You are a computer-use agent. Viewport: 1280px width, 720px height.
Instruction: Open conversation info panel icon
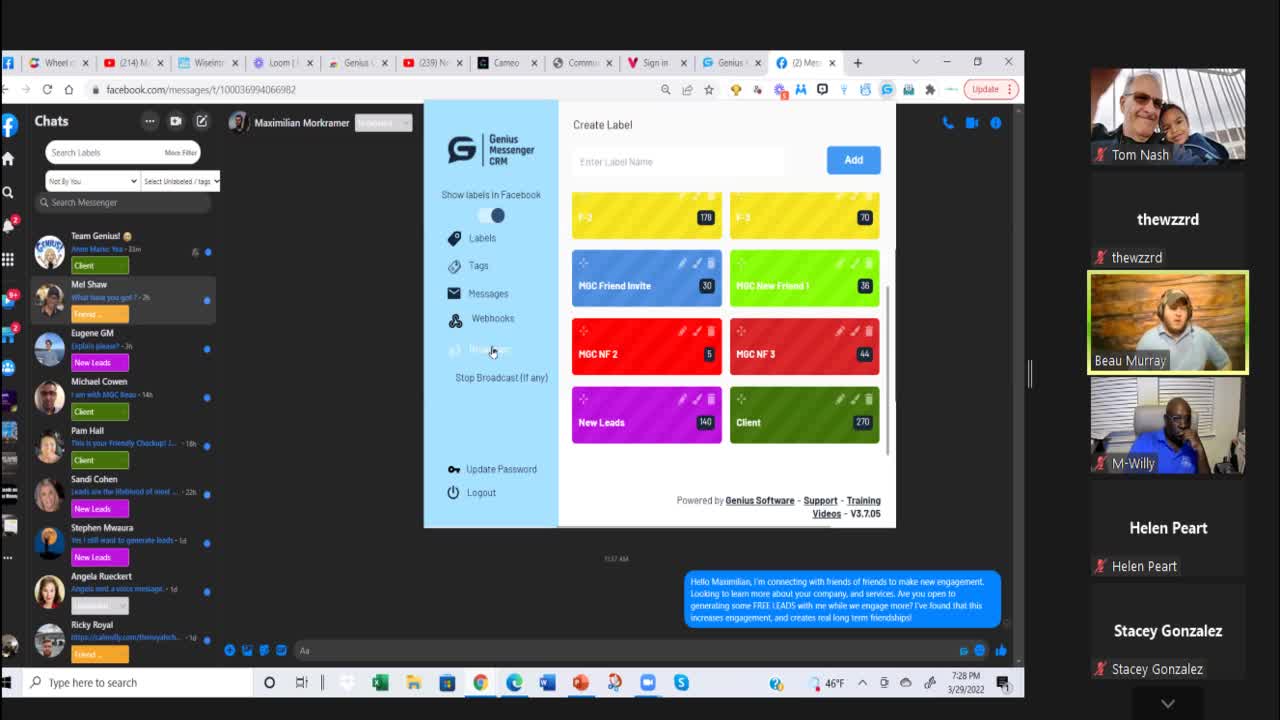[995, 123]
